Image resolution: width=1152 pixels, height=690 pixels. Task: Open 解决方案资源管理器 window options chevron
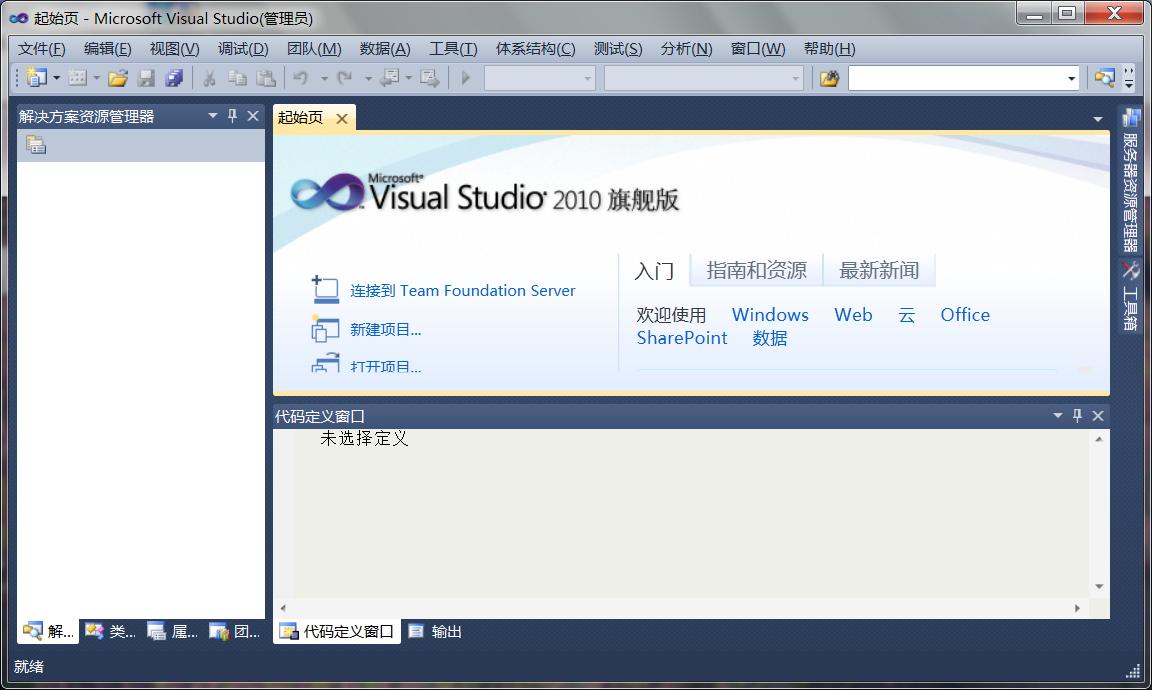(x=211, y=115)
